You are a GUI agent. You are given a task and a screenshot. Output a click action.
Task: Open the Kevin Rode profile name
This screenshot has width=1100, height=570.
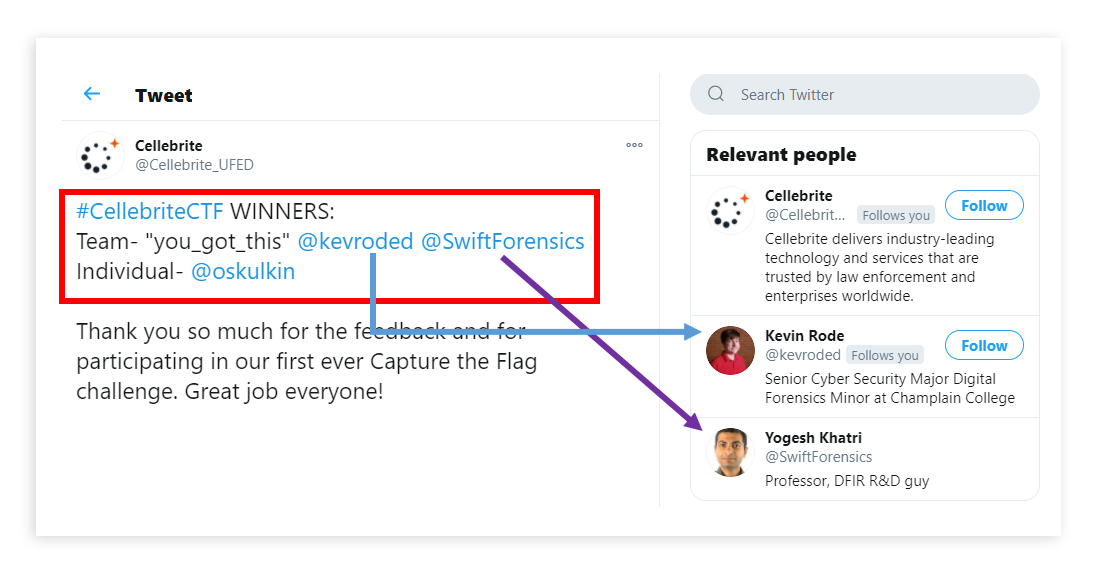click(804, 336)
